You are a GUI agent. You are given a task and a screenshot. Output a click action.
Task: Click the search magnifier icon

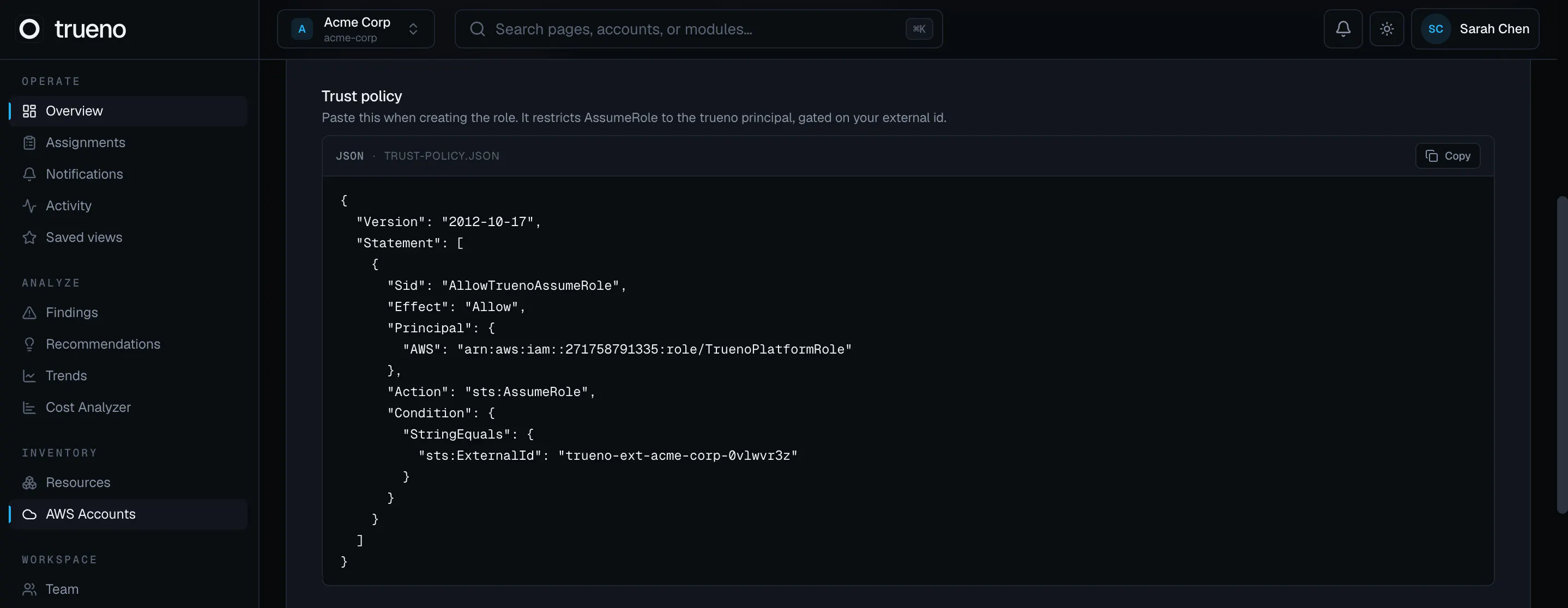pyautogui.click(x=478, y=28)
